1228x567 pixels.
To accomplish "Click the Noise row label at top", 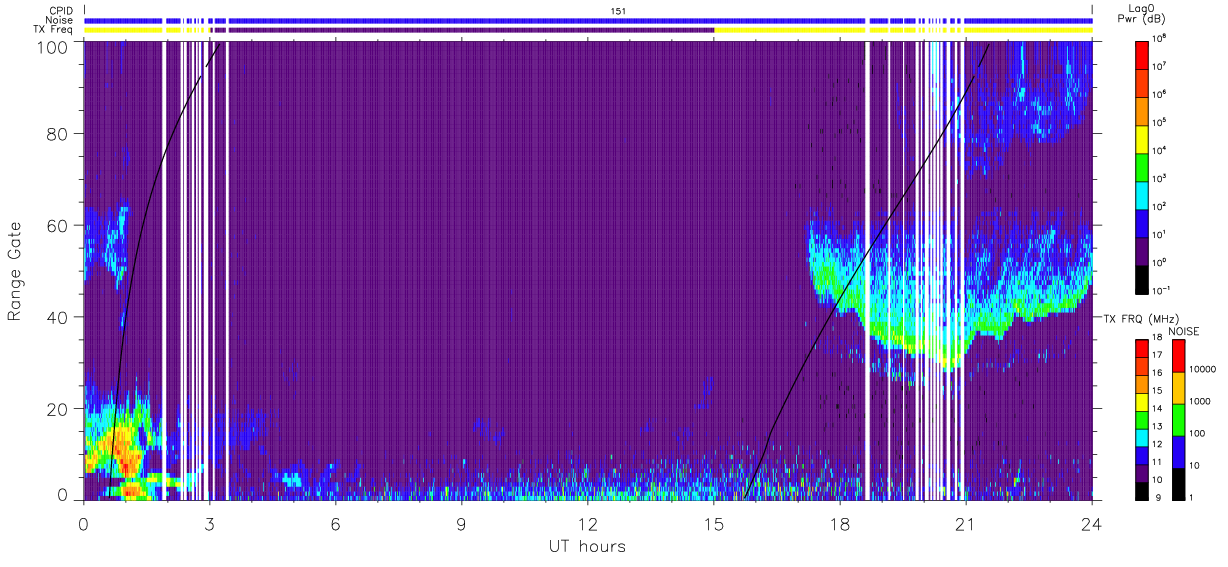I will 60,20.
